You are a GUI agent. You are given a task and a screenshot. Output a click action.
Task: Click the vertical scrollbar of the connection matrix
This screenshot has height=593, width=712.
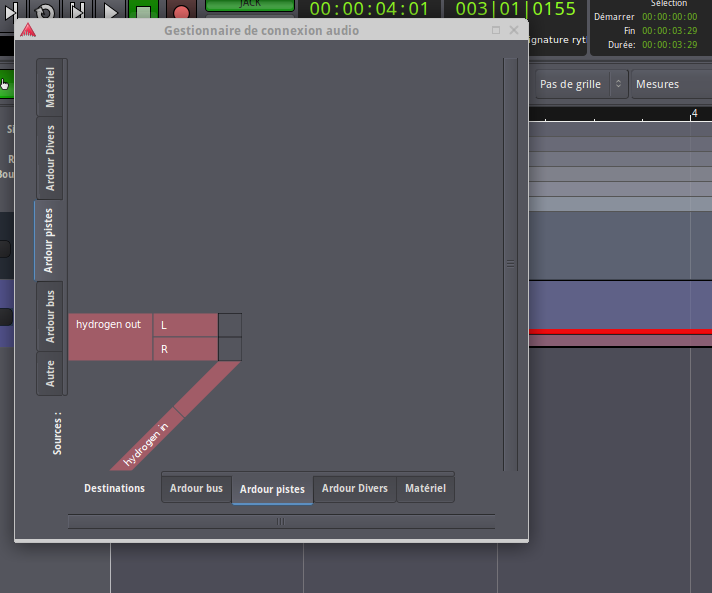click(510, 264)
